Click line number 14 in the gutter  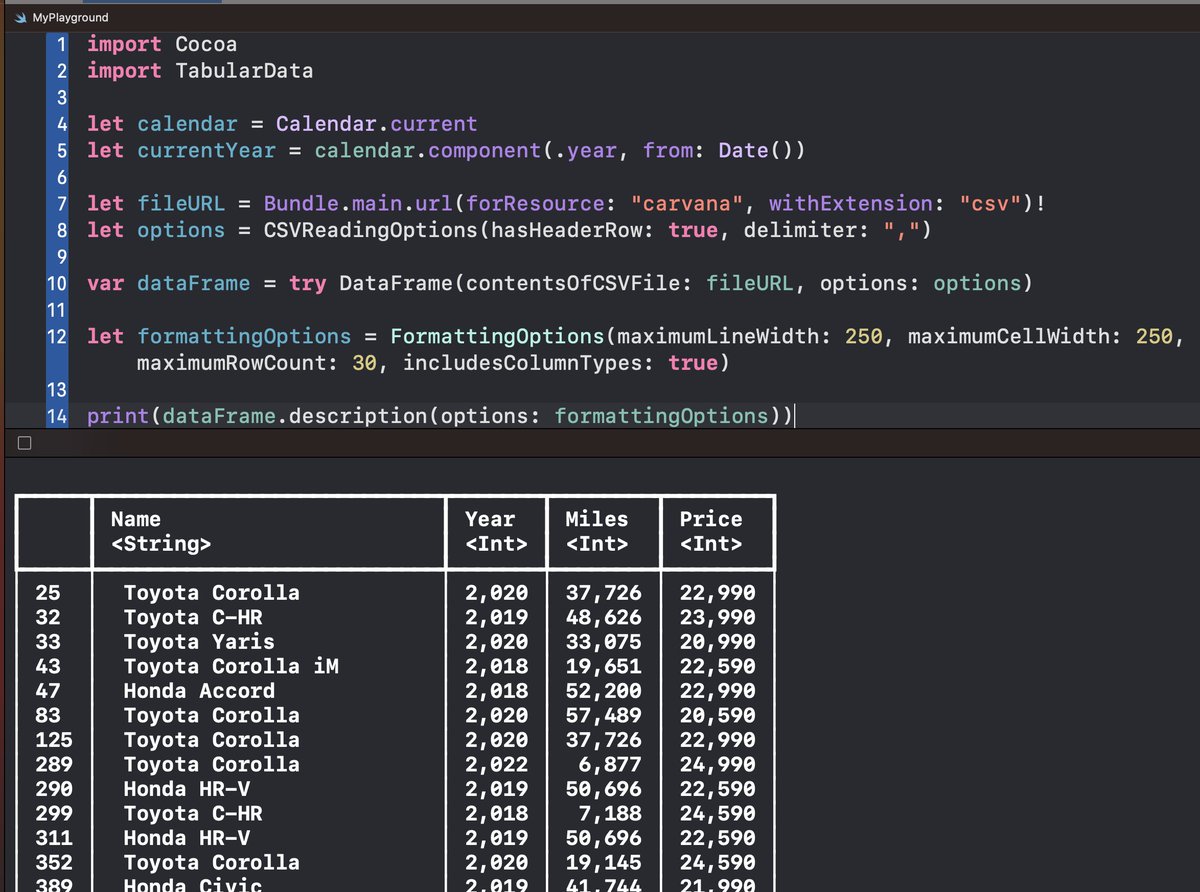[x=56, y=416]
